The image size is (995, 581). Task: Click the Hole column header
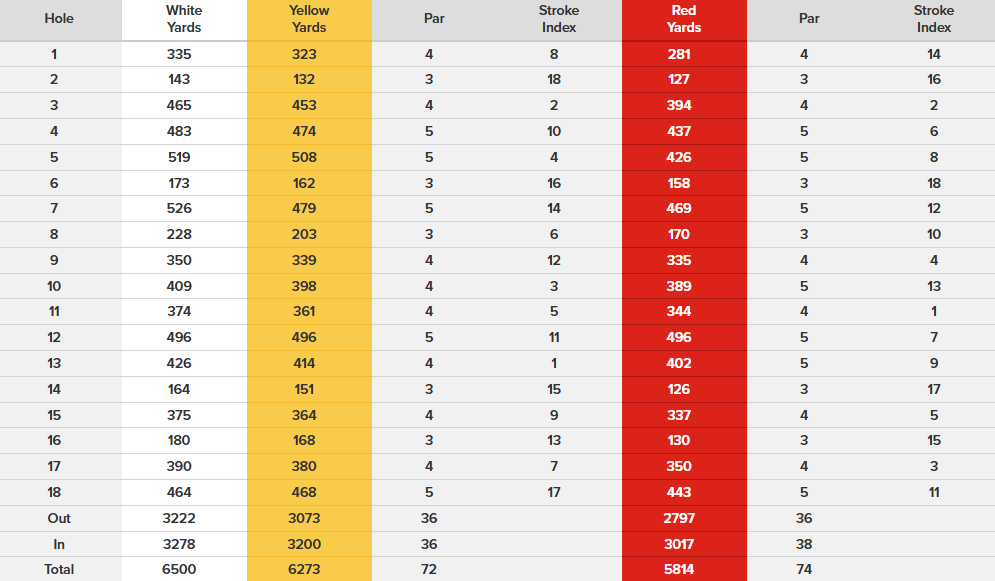pyautogui.click(x=59, y=18)
